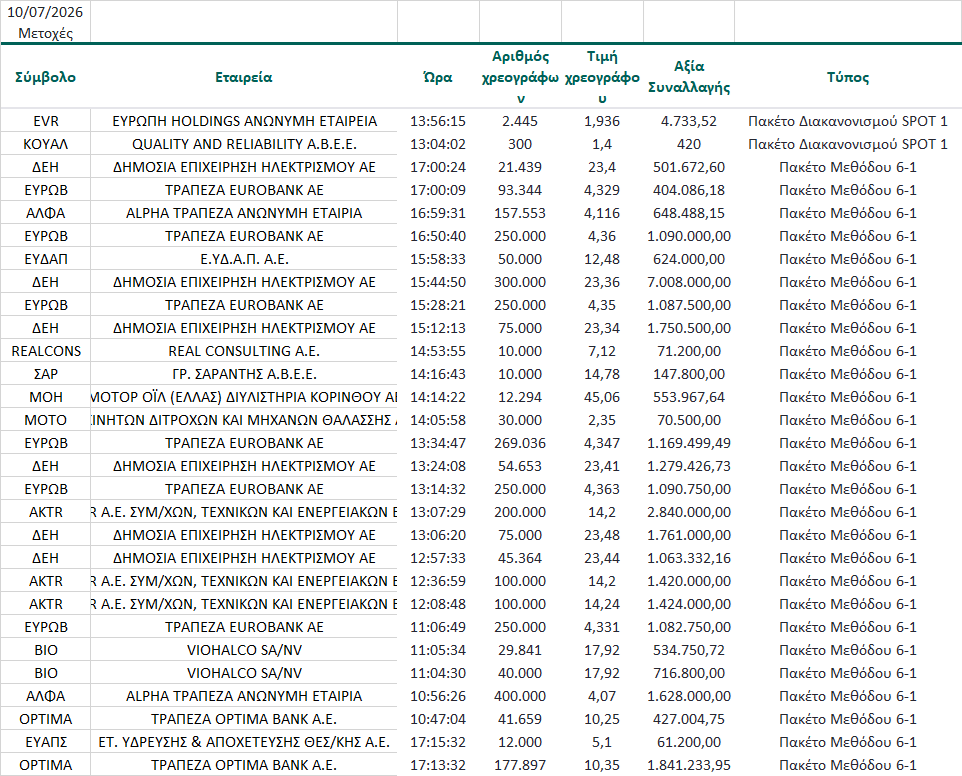The width and height of the screenshot is (962, 776).
Task: Select the time 16:59:31
Action: click(x=438, y=213)
